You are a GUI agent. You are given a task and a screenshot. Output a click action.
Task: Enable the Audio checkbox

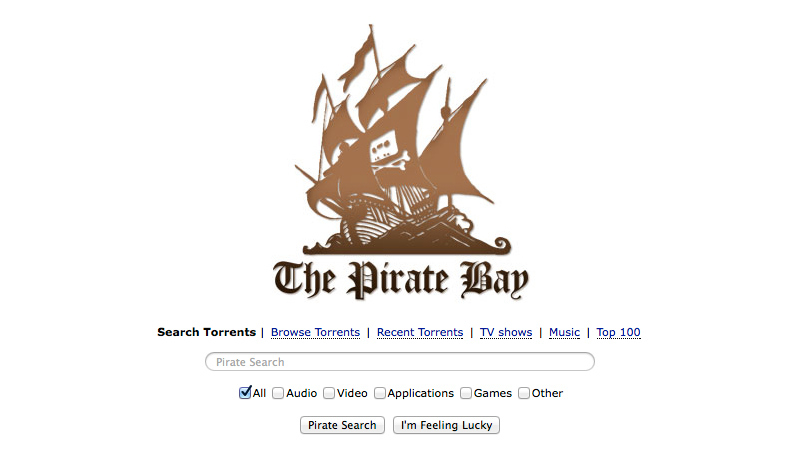click(278, 393)
